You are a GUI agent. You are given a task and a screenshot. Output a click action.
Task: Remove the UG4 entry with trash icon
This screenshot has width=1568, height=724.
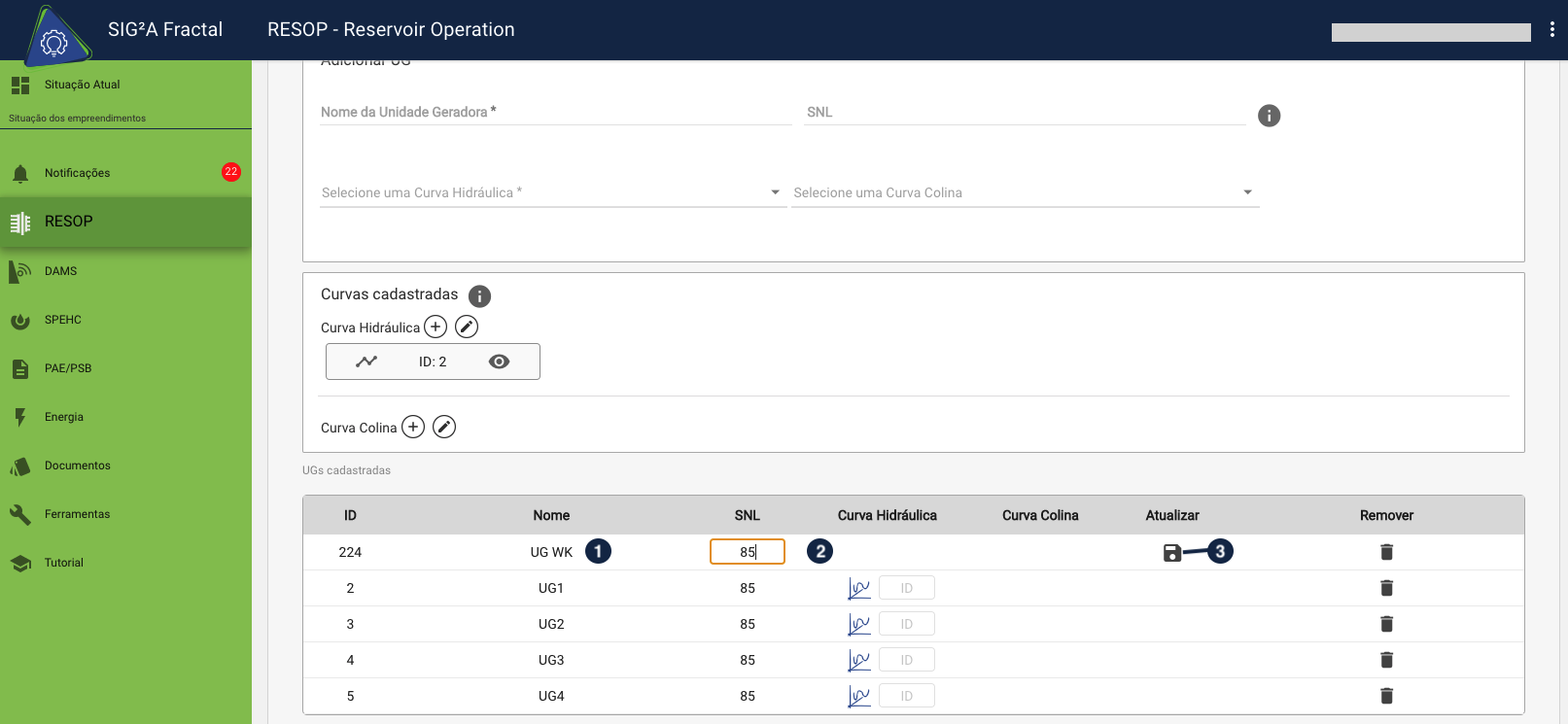click(1386, 696)
